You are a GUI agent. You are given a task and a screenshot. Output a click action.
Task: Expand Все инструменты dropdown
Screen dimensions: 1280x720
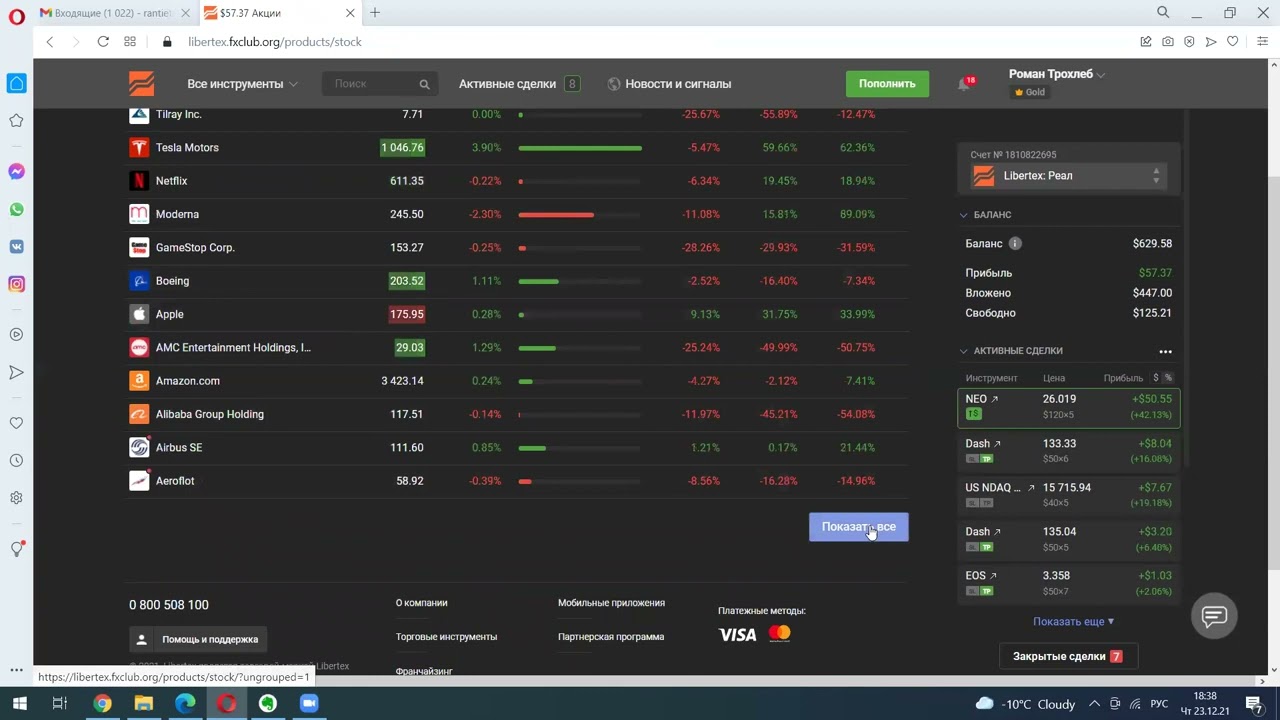coord(242,84)
